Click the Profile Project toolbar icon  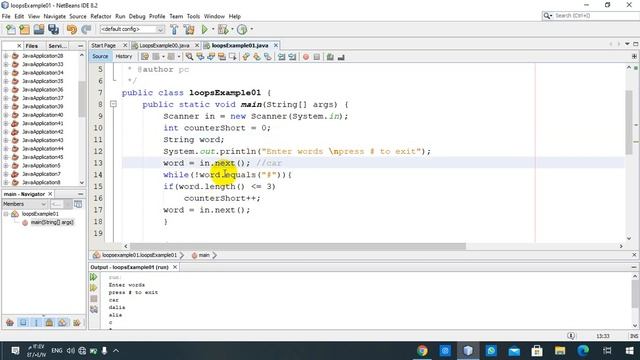tap(242, 29)
